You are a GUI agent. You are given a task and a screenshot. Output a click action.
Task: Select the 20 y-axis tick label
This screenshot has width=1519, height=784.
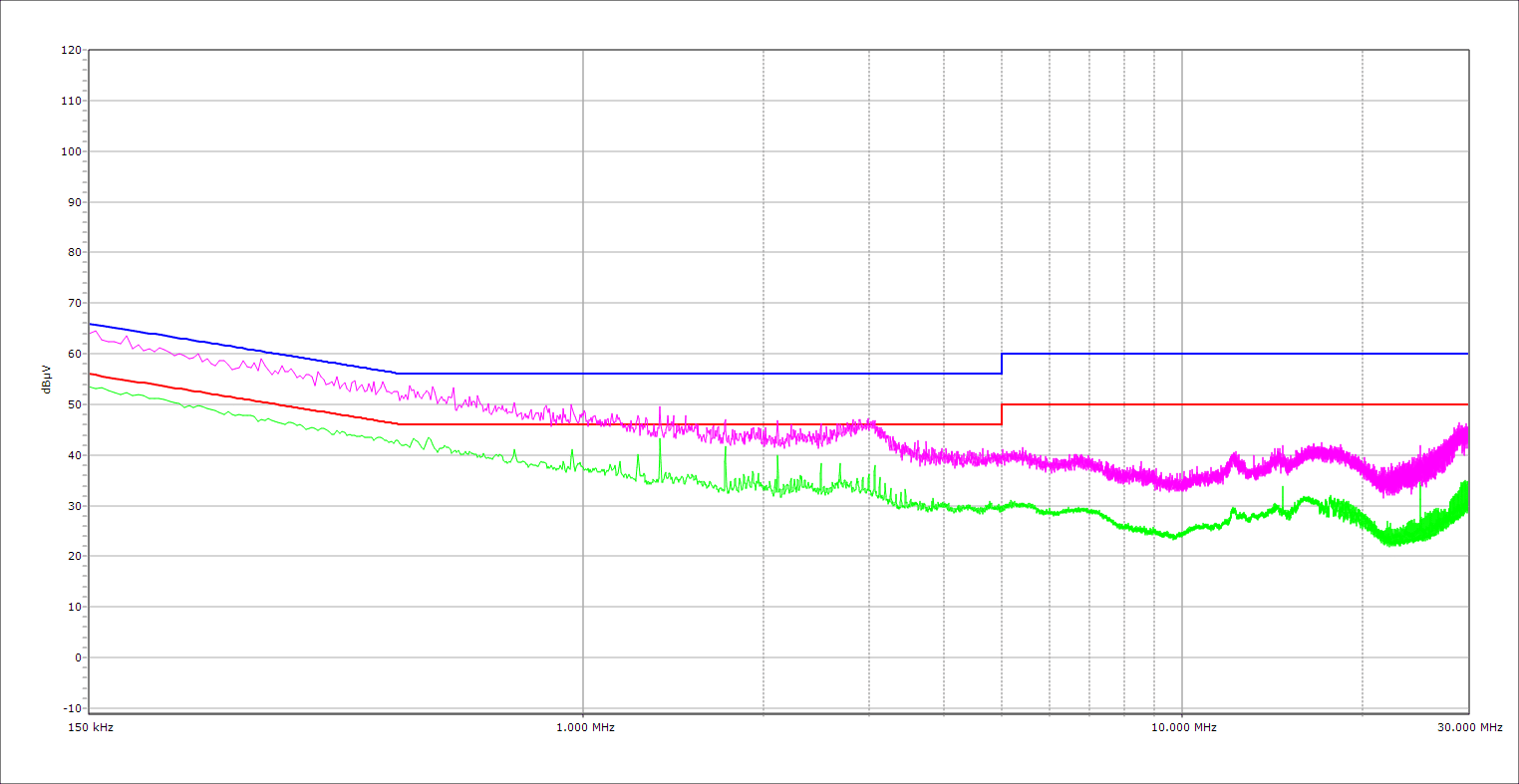[73, 556]
